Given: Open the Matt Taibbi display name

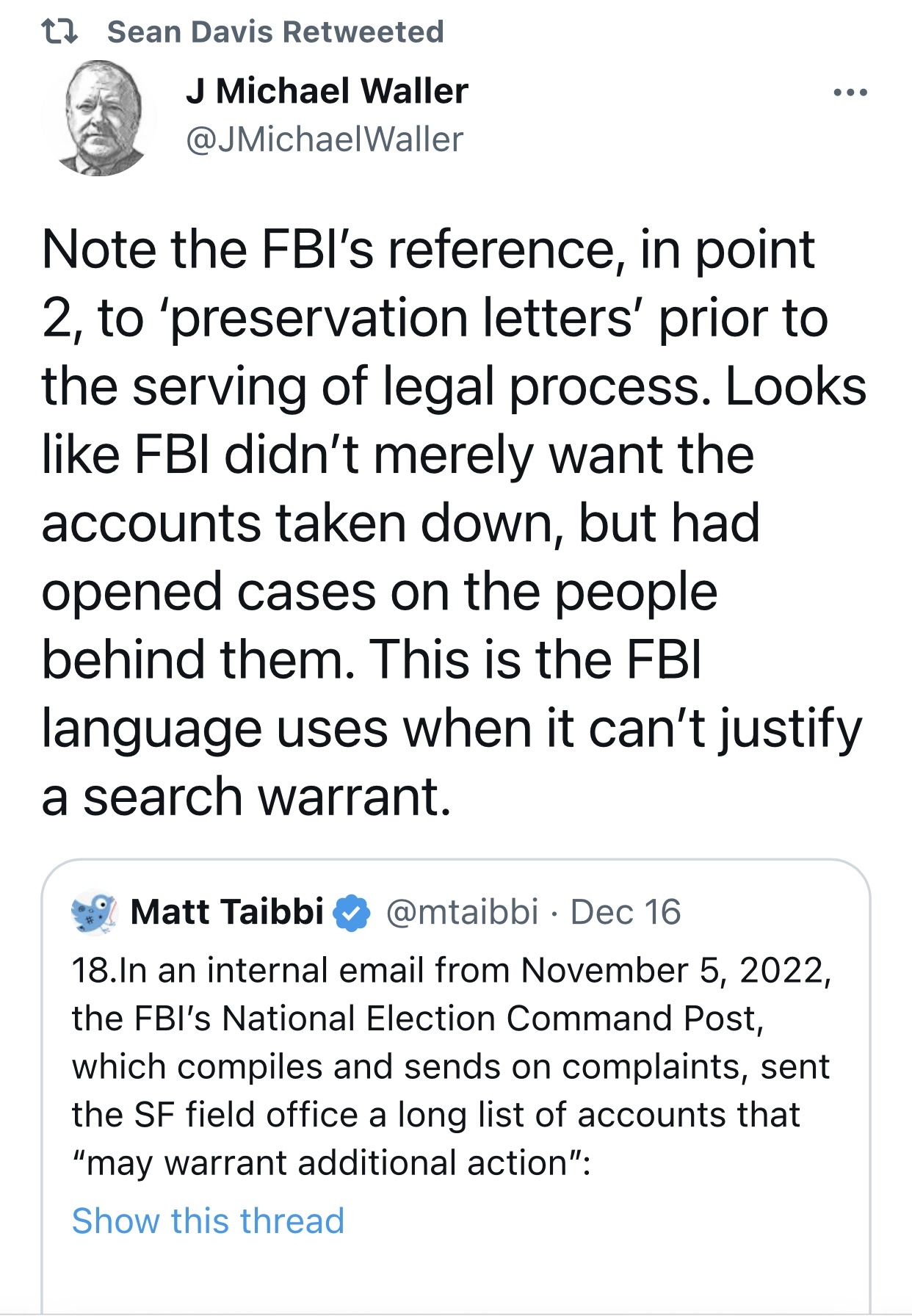Looking at the screenshot, I should coord(227,911).
